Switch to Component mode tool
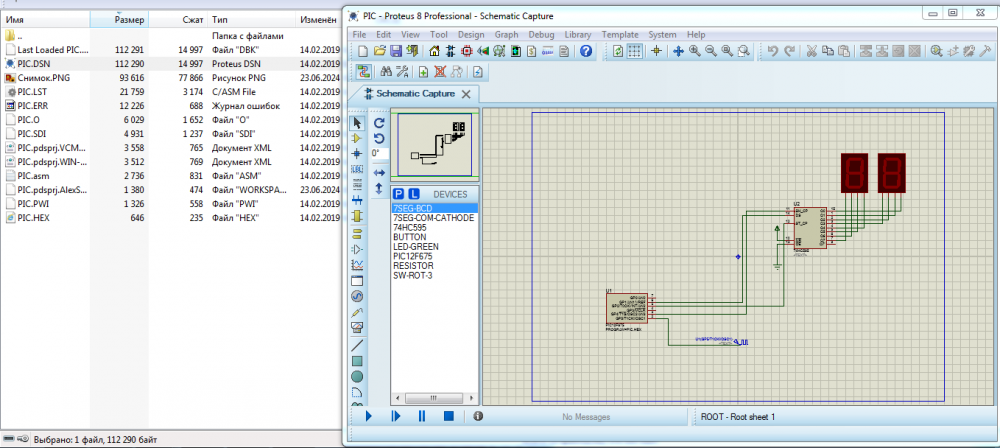Viewport: 1000px width, 448px height. tap(357, 138)
